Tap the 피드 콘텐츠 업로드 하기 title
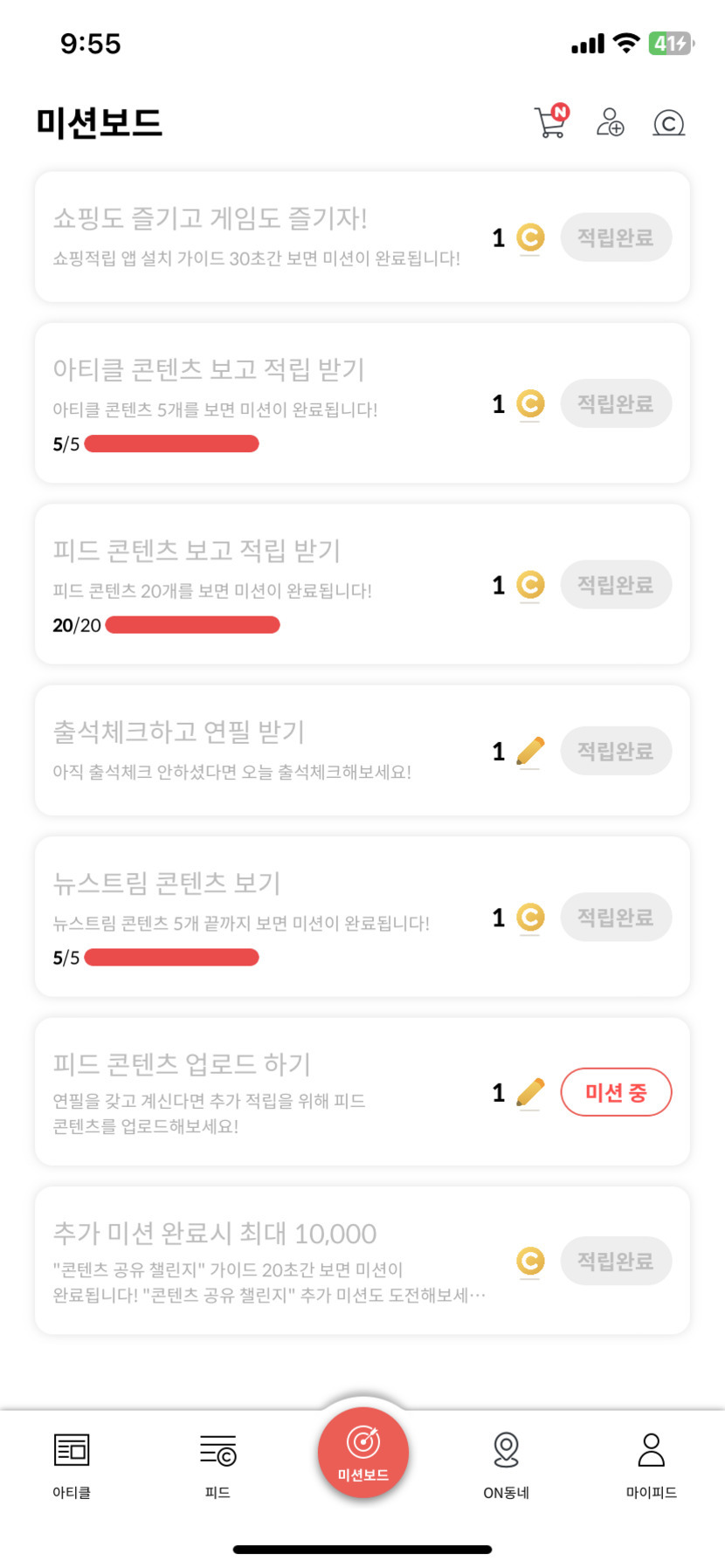This screenshot has height=1568, width=725. (182, 1063)
